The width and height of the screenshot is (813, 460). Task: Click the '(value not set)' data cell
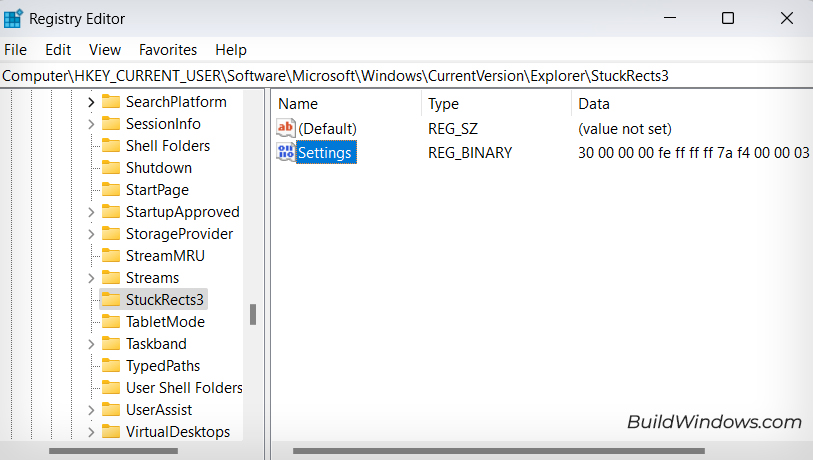point(625,129)
